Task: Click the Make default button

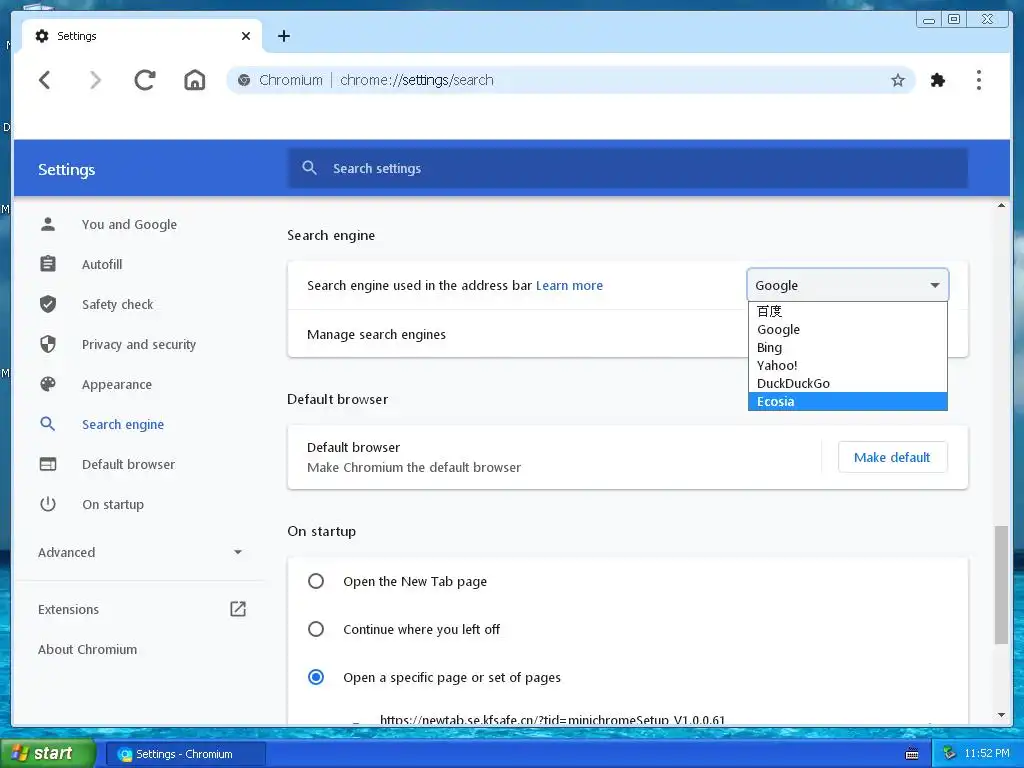Action: click(892, 457)
